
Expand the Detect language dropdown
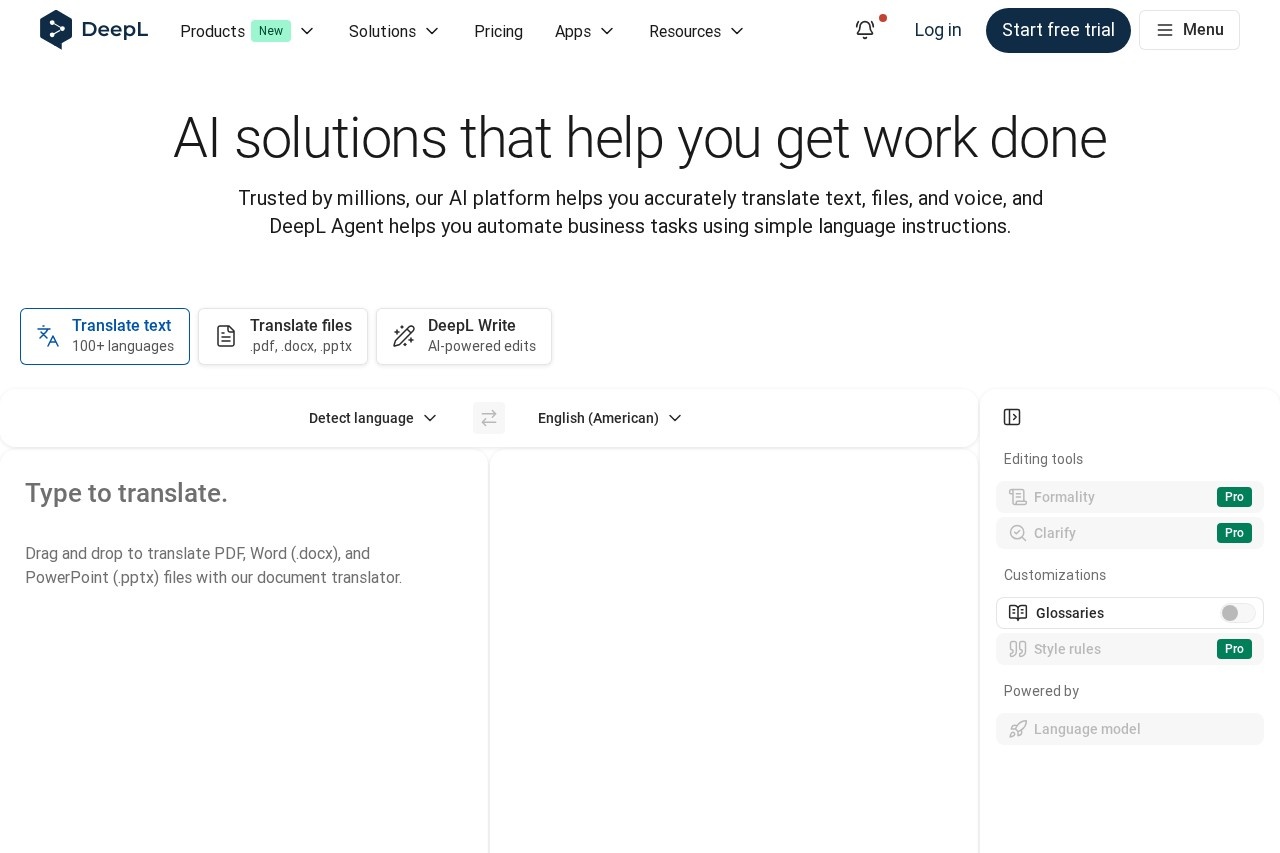point(373,418)
